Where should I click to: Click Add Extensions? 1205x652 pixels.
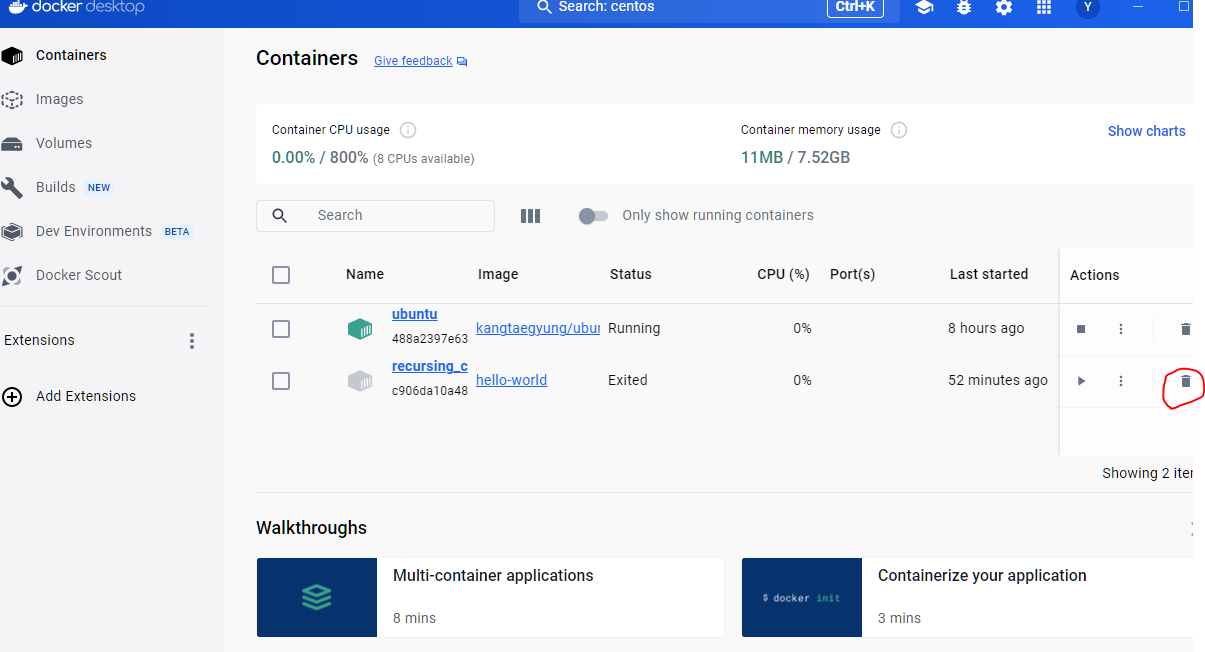pos(86,396)
